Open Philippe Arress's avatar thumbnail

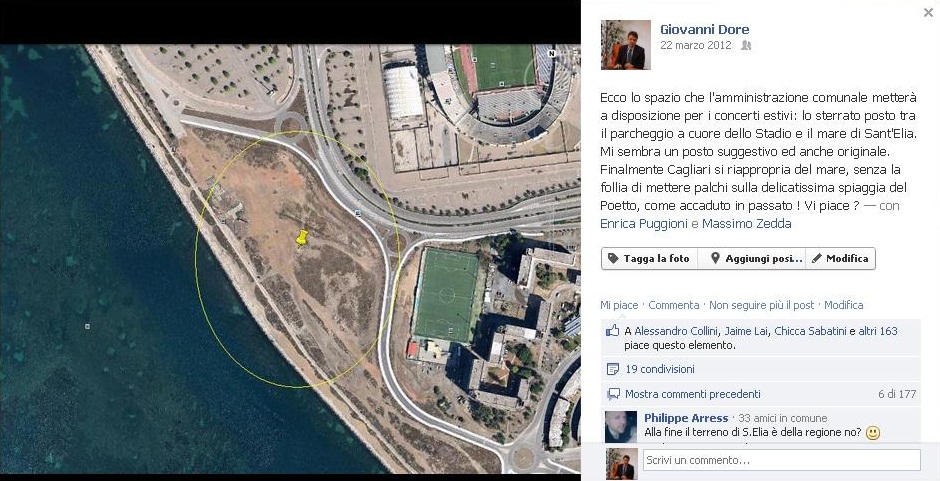tap(621, 426)
